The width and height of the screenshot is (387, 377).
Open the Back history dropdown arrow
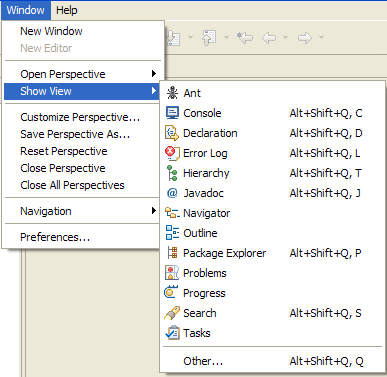pyautogui.click(x=285, y=37)
